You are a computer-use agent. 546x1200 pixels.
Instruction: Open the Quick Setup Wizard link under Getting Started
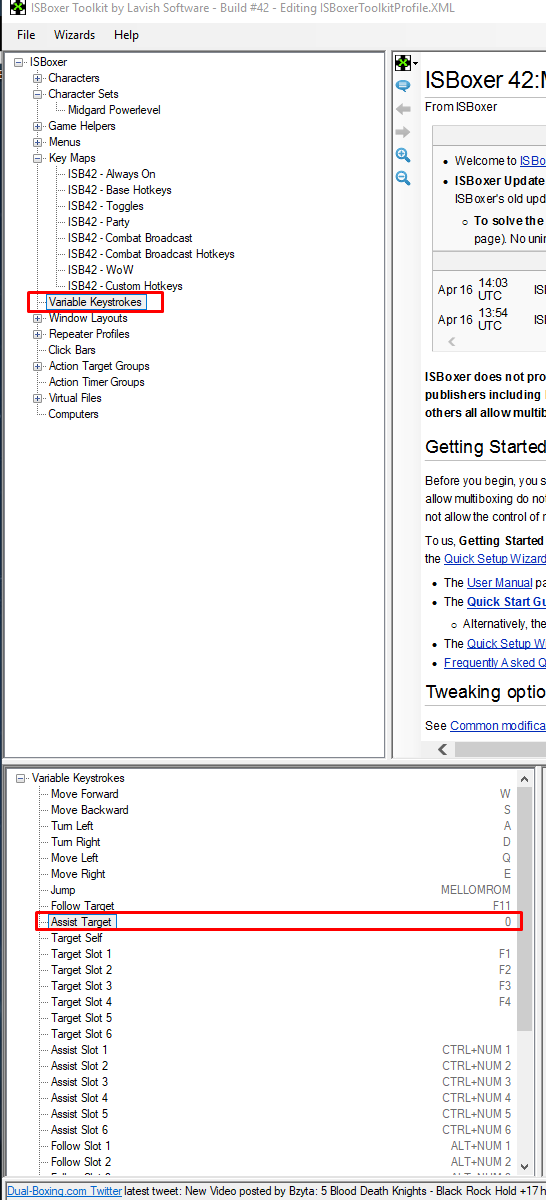[495, 558]
